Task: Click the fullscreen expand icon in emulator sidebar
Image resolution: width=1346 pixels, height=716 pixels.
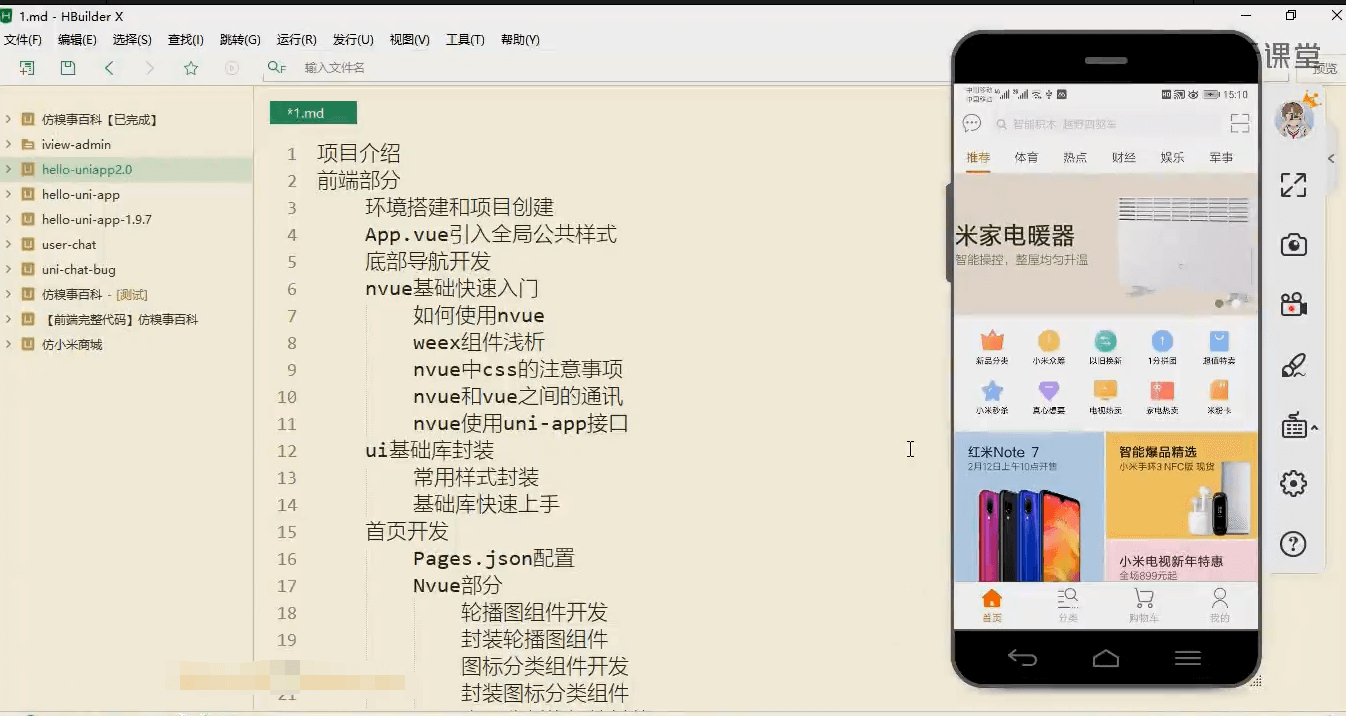Action: tap(1293, 185)
